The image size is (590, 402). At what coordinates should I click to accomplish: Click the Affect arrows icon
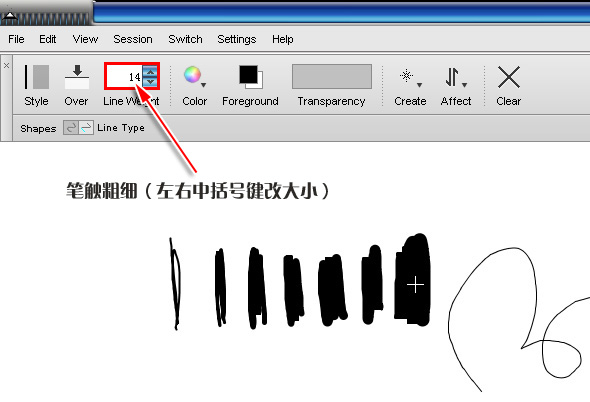[x=452, y=77]
